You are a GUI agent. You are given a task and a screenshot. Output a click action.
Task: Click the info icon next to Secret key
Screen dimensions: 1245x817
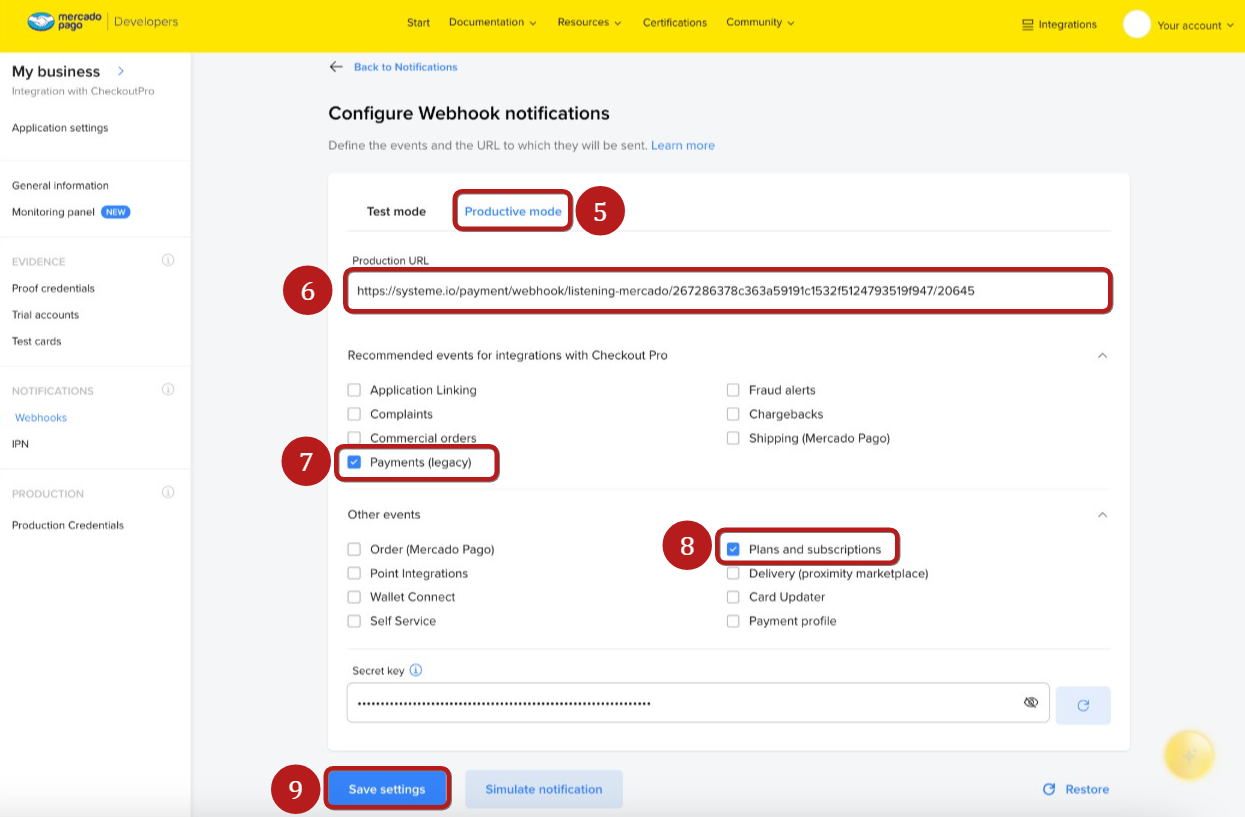416,671
